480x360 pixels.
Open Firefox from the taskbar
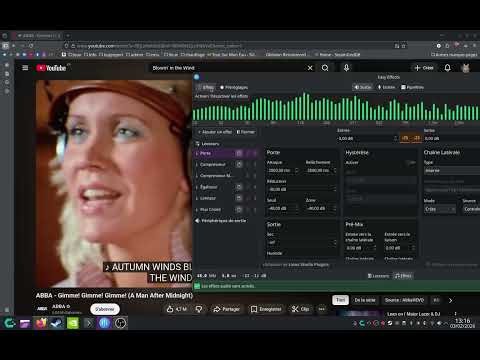41,323
